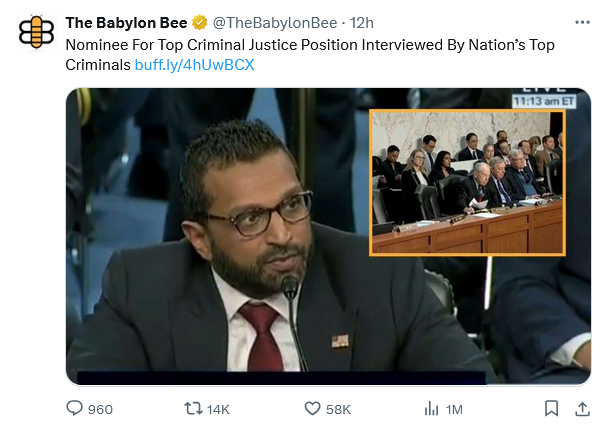The image size is (609, 431).
Task: Toggle the bookmark icon on the tweet
Action: pyautogui.click(x=551, y=409)
